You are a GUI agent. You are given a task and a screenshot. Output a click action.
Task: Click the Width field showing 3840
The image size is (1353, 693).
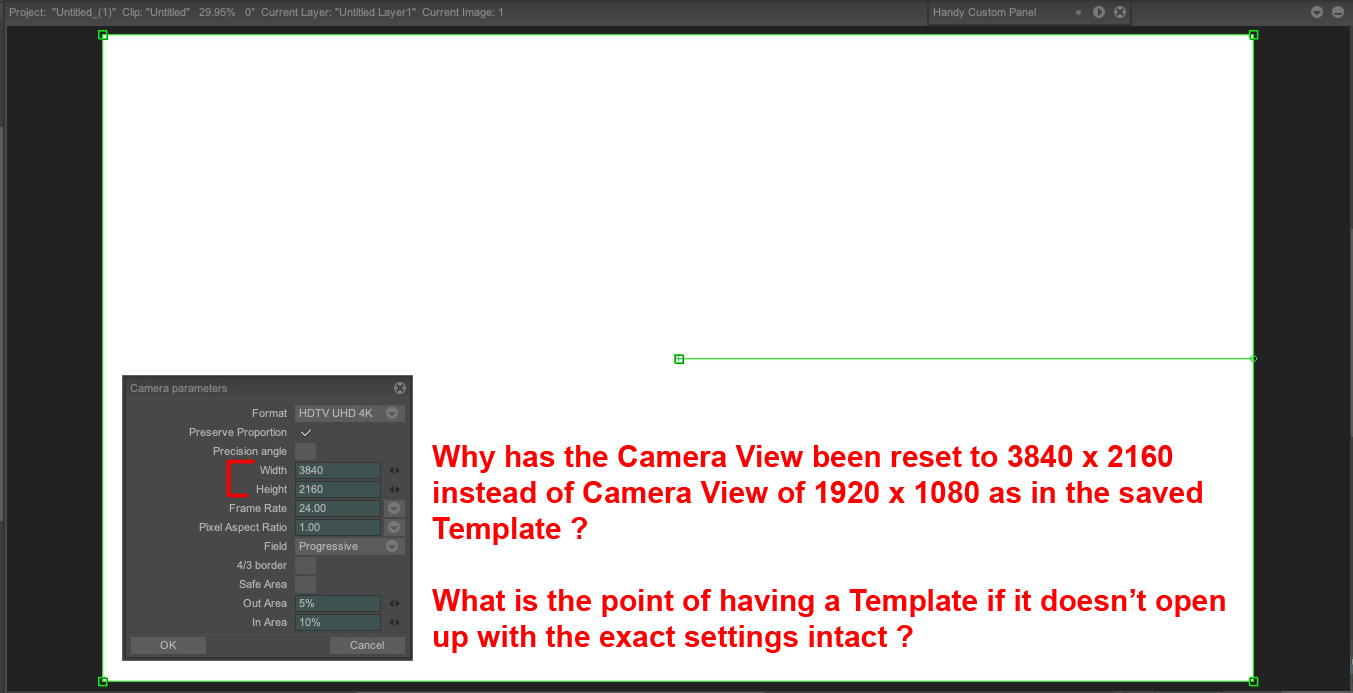(x=338, y=470)
